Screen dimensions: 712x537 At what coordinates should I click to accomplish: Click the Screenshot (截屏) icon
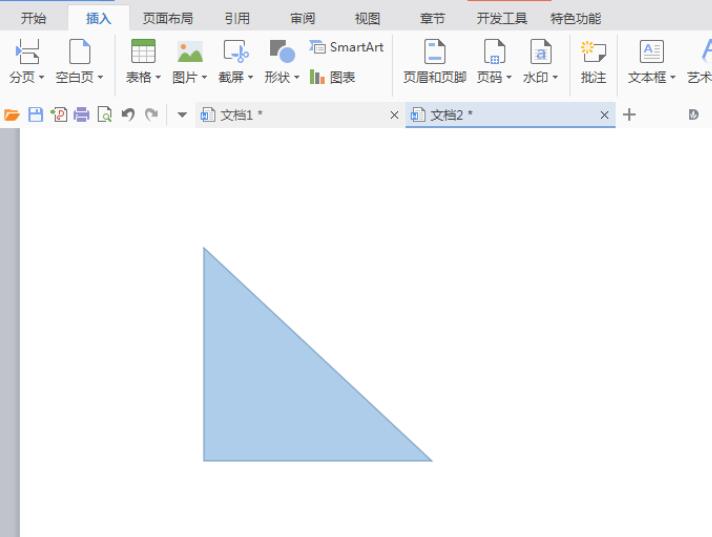point(236,51)
